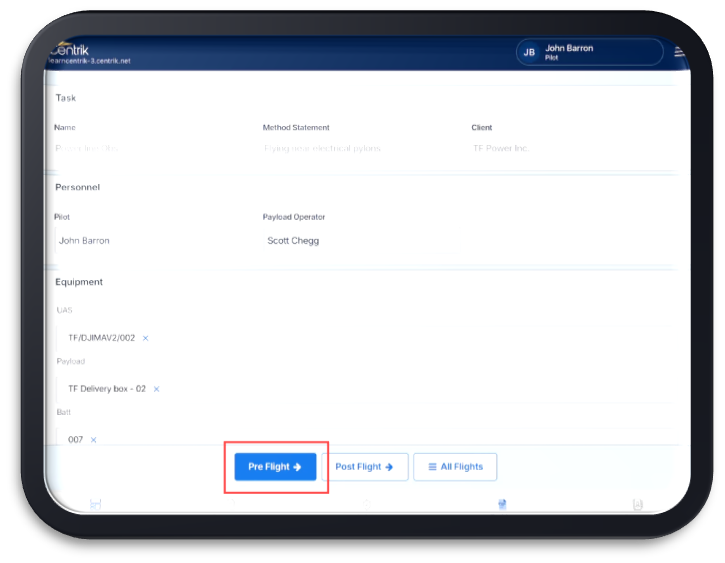The height and width of the screenshot is (563, 725).
Task: Select the Payload Operator field Scott Chegg
Action: coord(362,241)
